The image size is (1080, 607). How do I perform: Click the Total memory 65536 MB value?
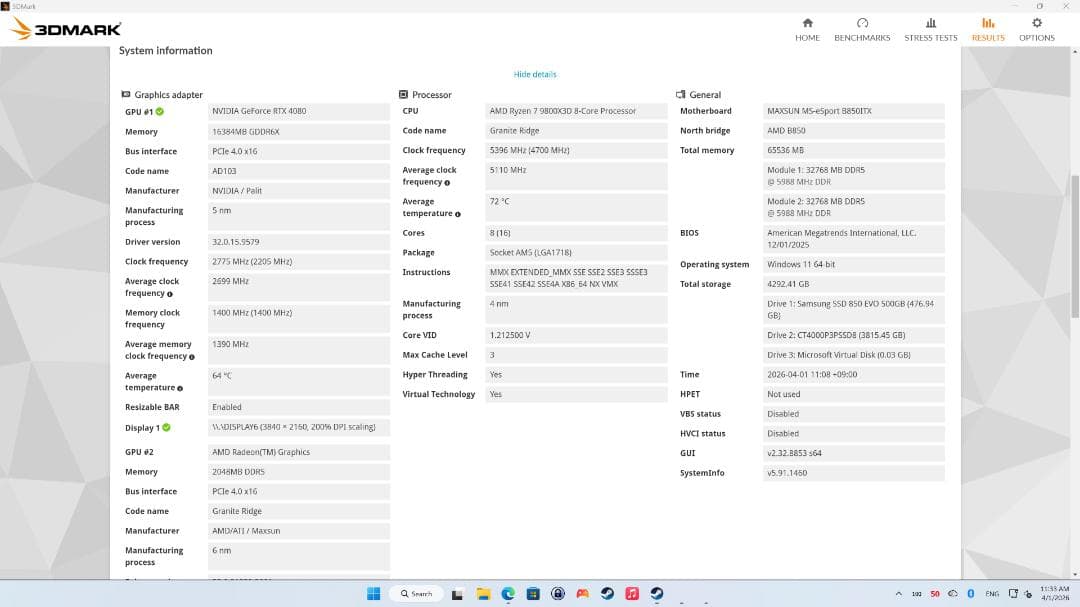(853, 150)
